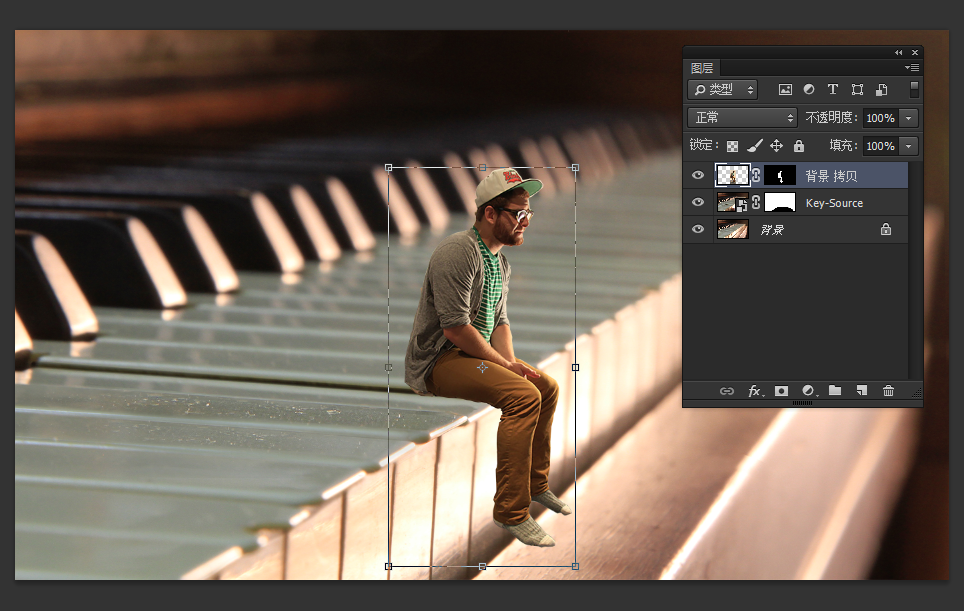Select the 图层 panel tab
The width and height of the screenshot is (964, 611).
tap(702, 68)
